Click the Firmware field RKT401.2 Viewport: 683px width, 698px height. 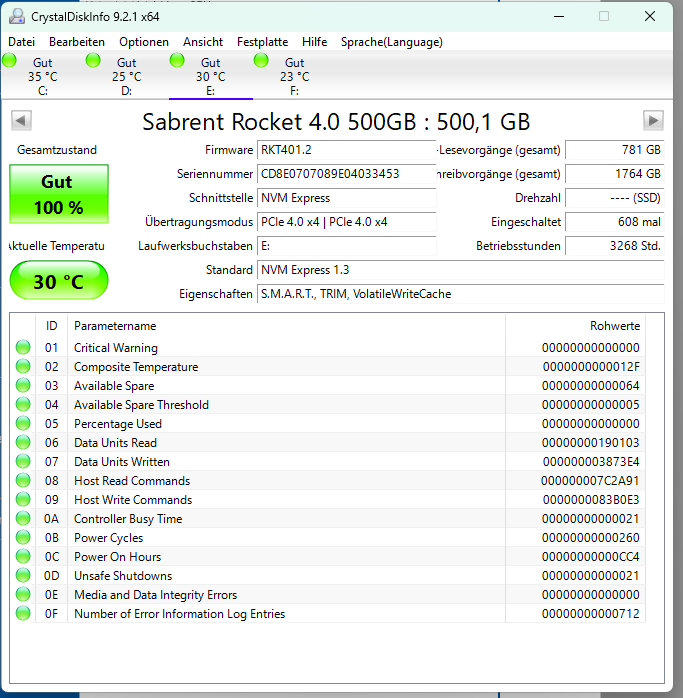pyautogui.click(x=346, y=150)
